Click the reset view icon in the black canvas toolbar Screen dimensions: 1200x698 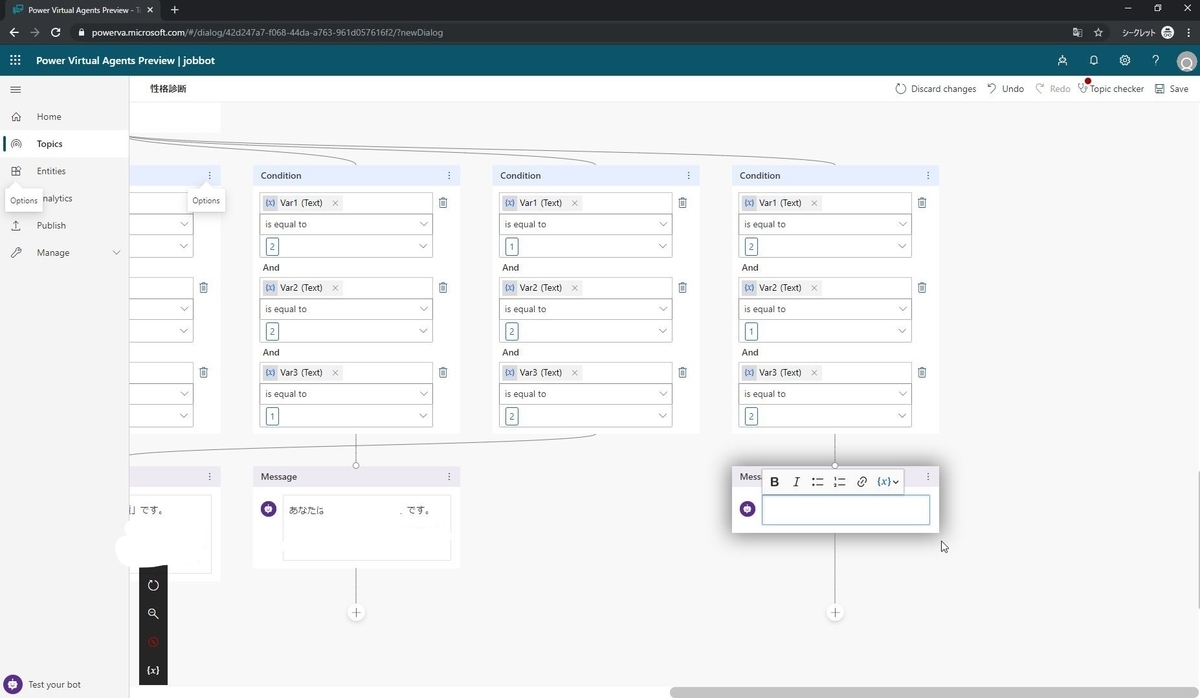click(153, 585)
